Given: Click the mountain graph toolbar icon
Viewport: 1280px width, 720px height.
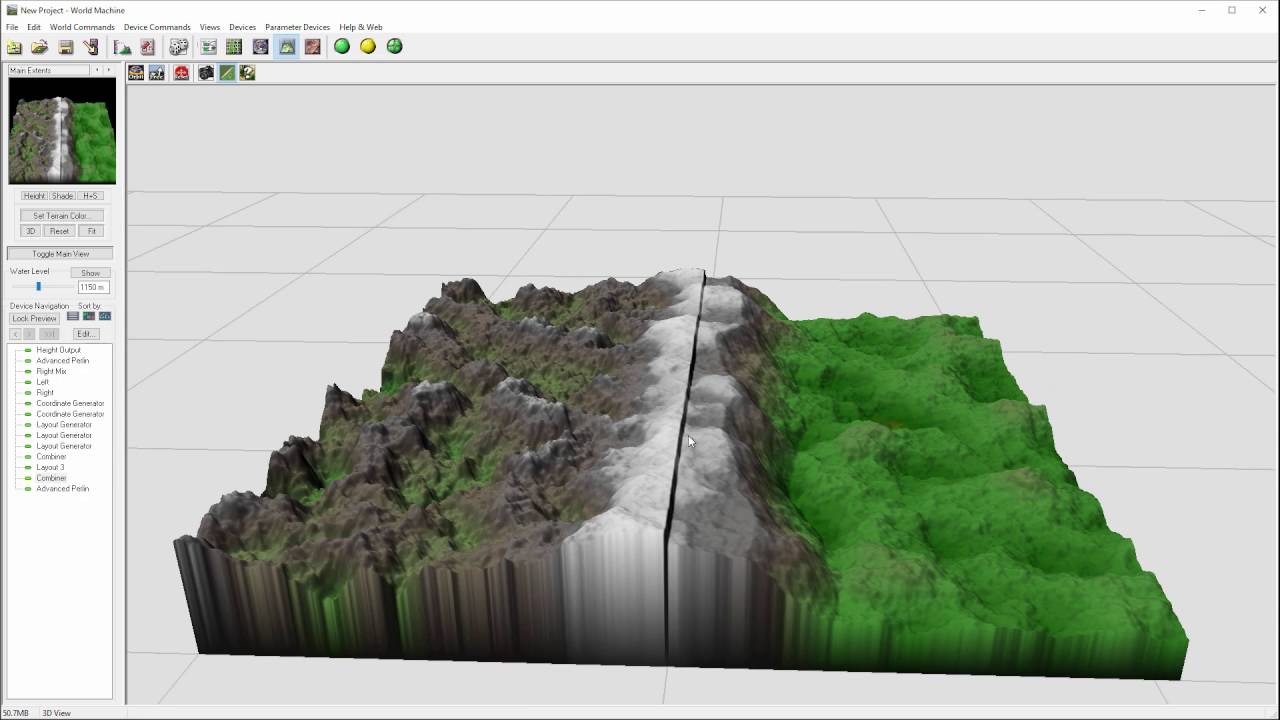Looking at the screenshot, I should [123, 47].
